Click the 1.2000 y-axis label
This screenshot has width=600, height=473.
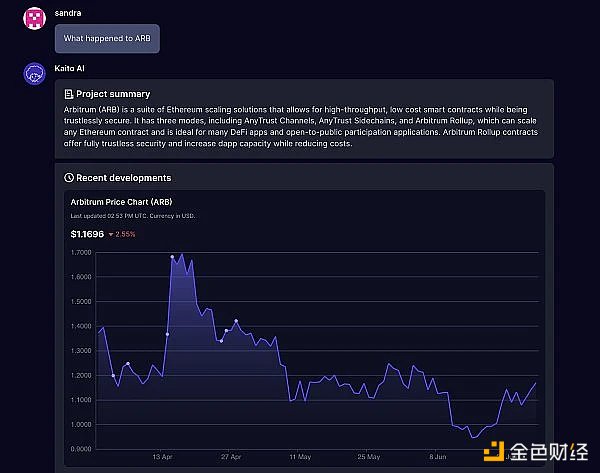tap(81, 375)
